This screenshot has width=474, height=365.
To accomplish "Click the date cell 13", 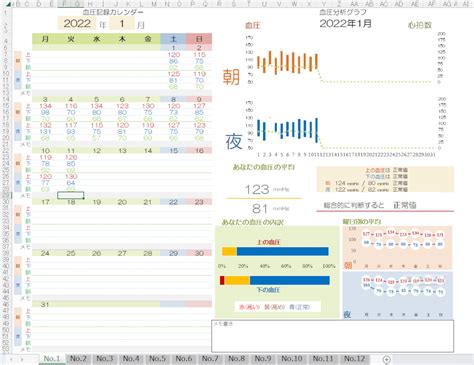I will [x=122, y=150].
